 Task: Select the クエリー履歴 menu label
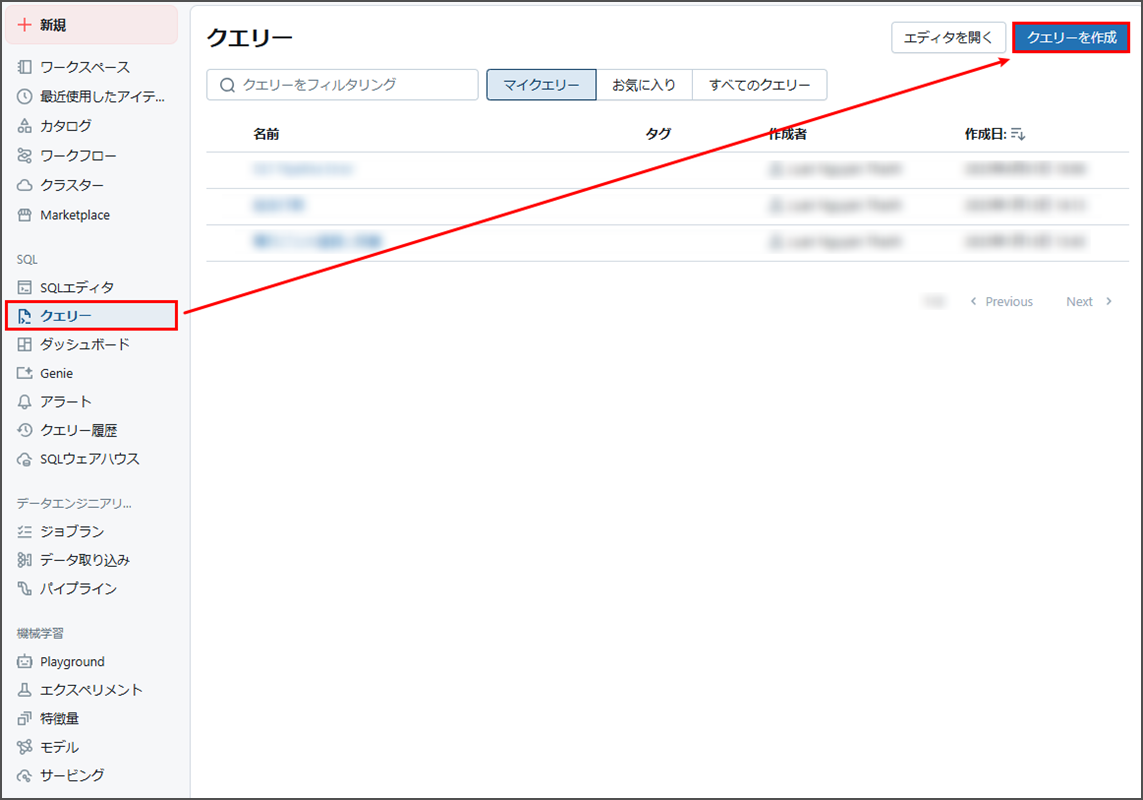(79, 430)
